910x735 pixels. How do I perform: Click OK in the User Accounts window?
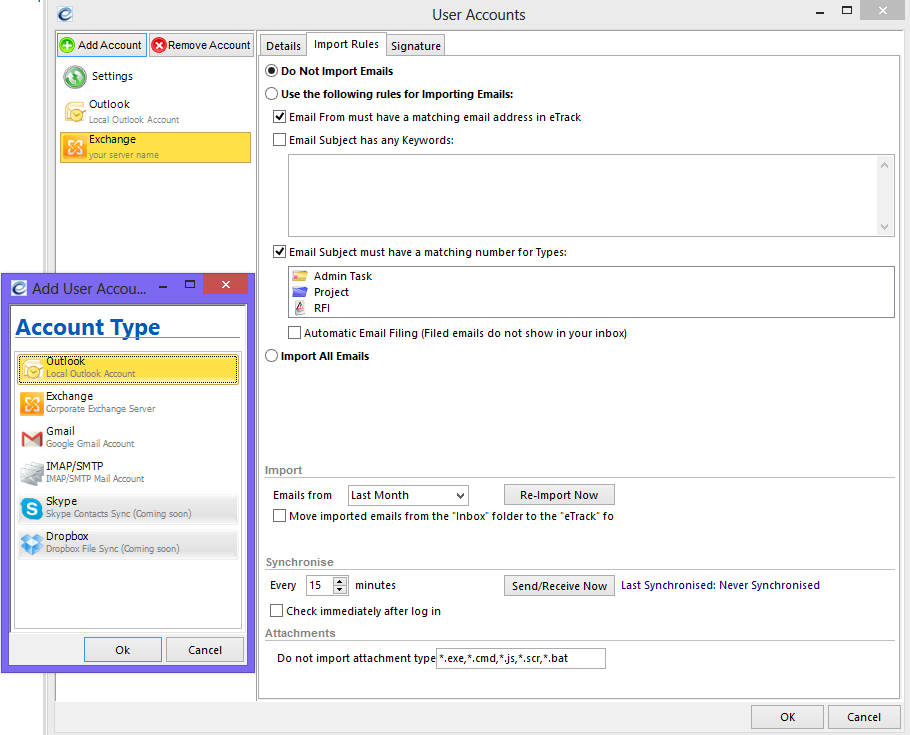click(x=787, y=717)
